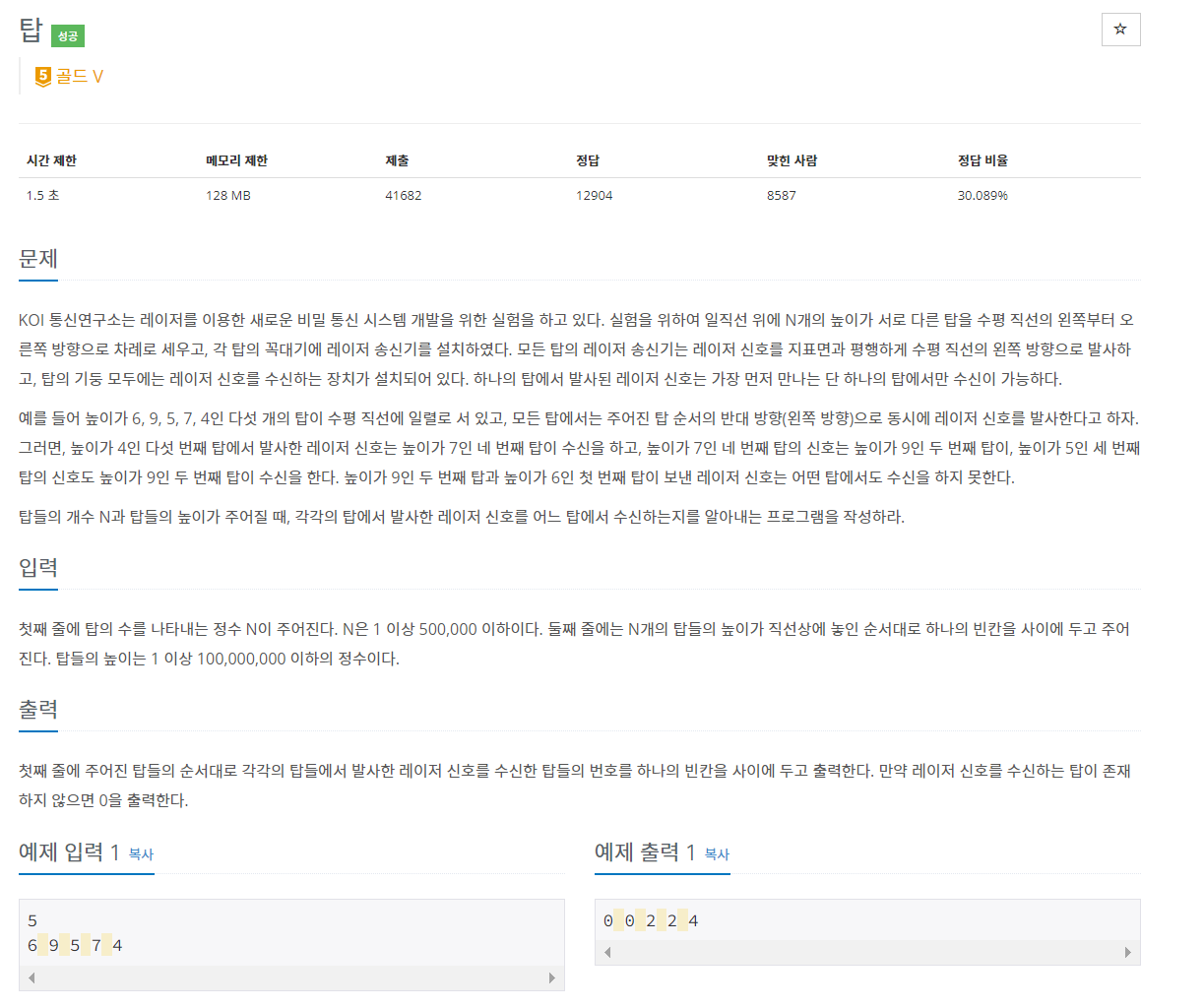Copy sample output 1 via 복사 link
The image size is (1204, 1008).
point(717,854)
